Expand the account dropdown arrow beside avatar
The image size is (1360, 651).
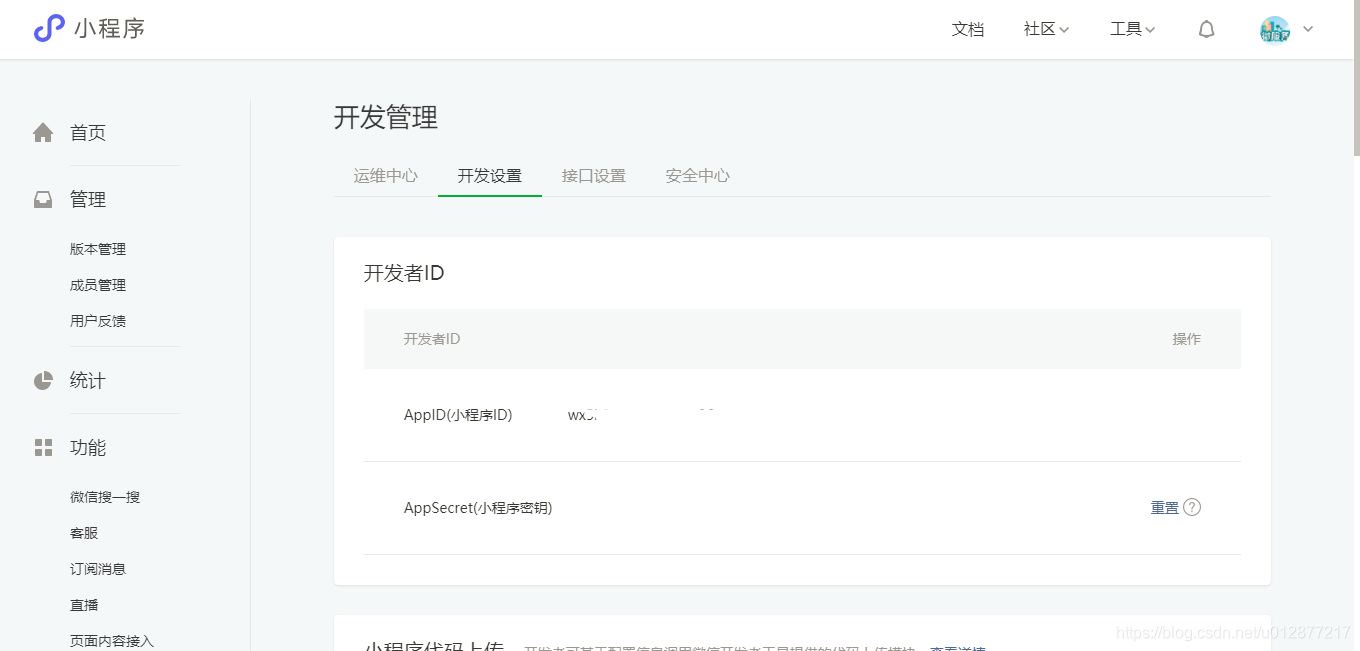coord(1308,29)
